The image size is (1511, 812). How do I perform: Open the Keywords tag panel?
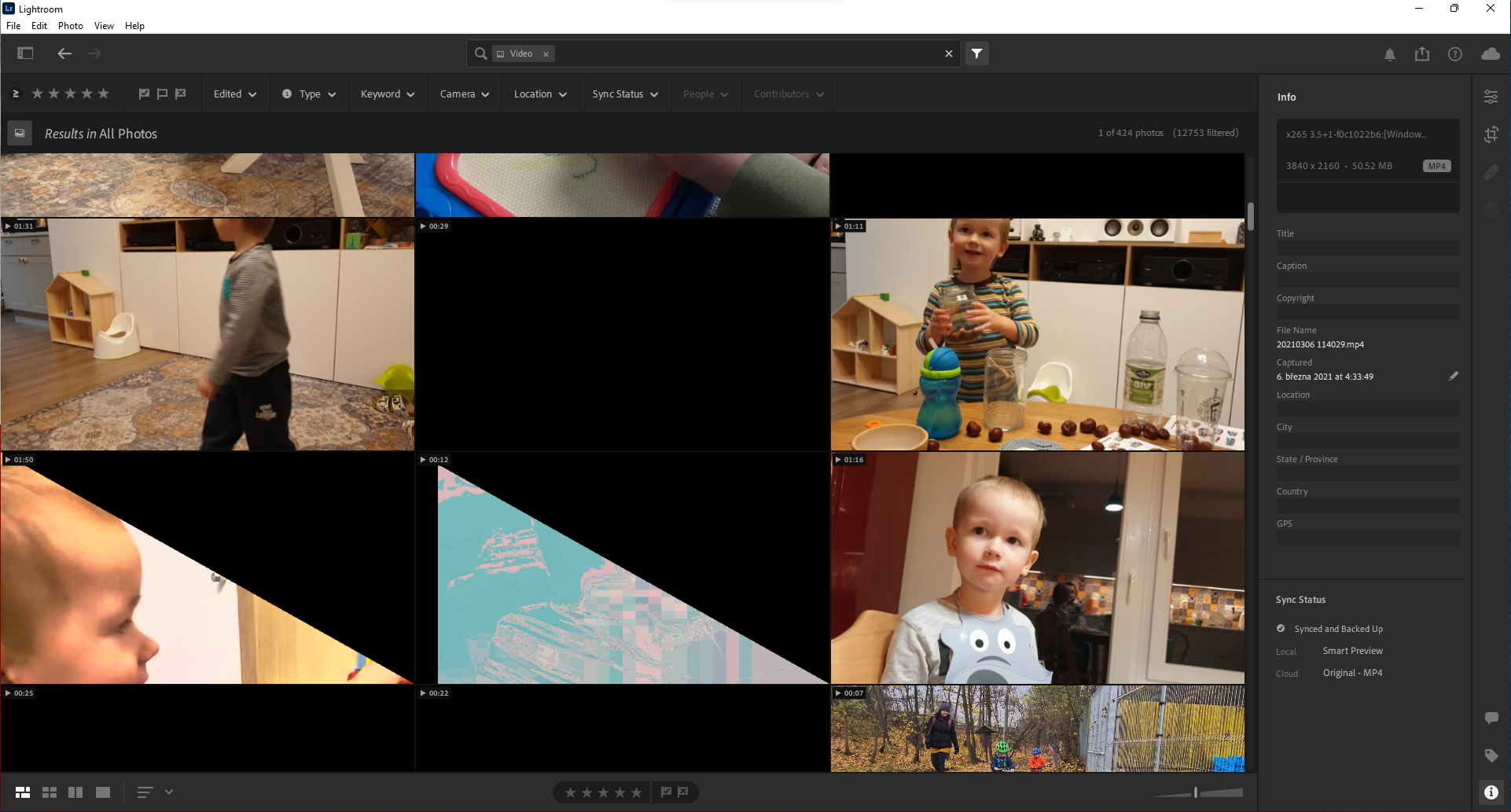(x=1491, y=755)
